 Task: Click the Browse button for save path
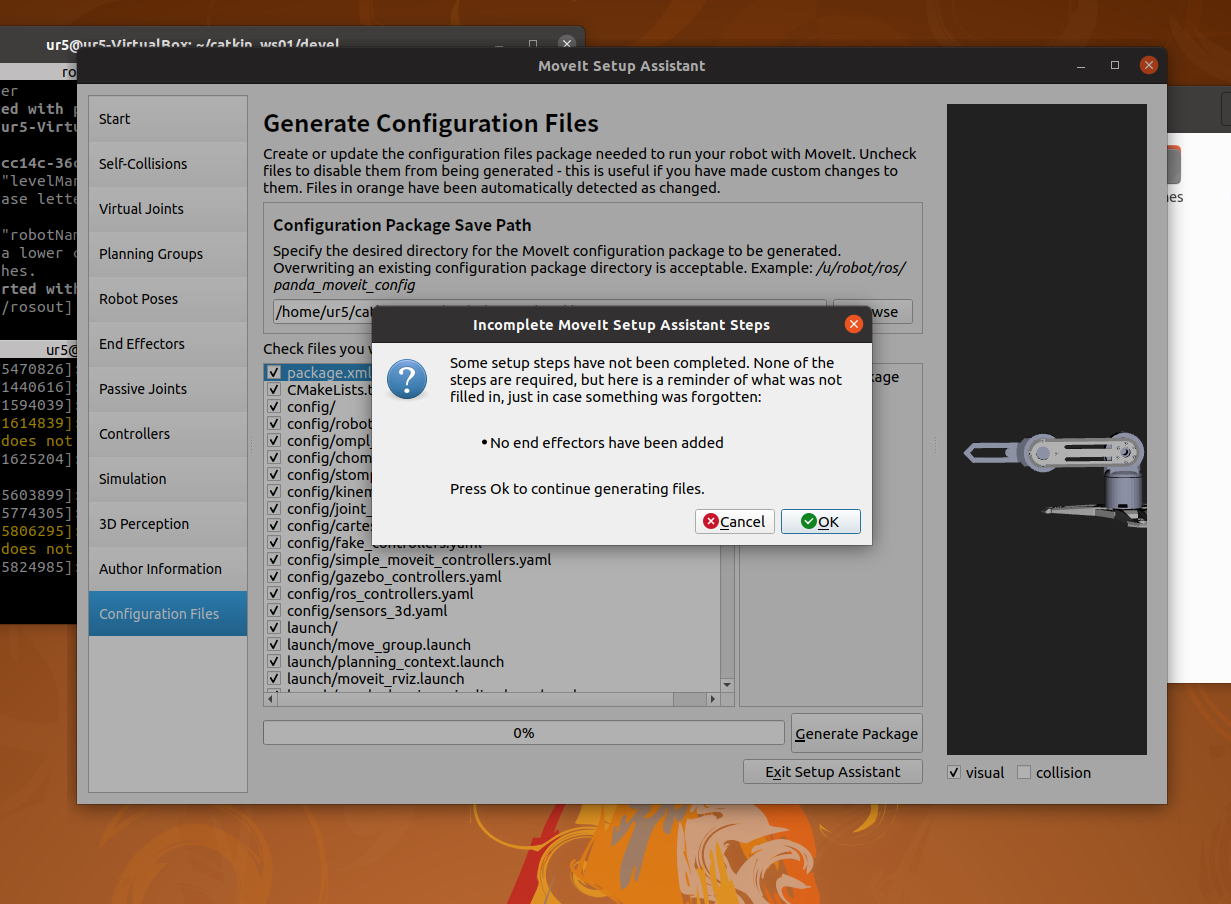tap(873, 312)
